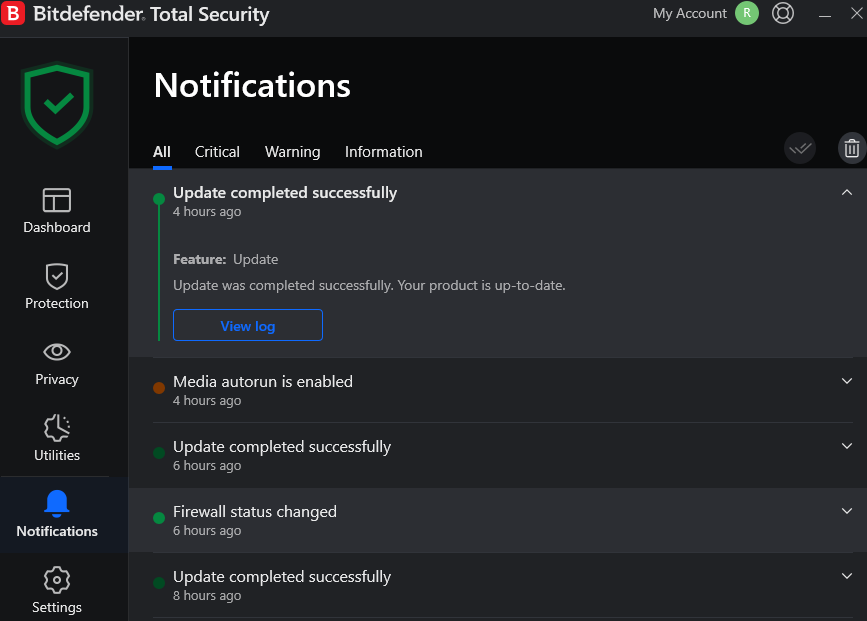Expand the Firewall status changed notification

(846, 511)
